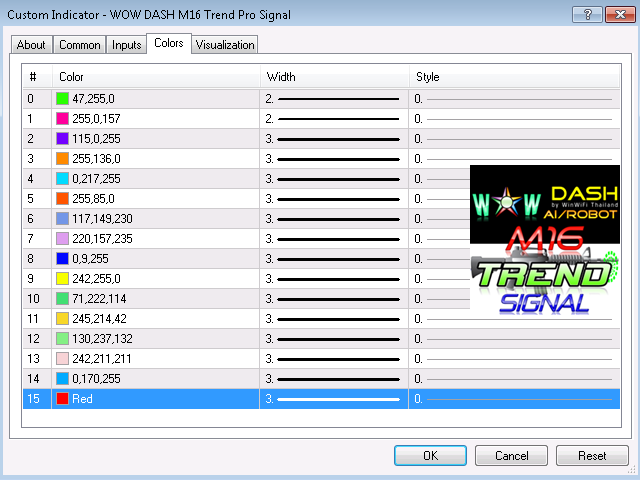This screenshot has width=640, height=480.
Task: Restore defaults with the Reset button
Action: coord(592,455)
